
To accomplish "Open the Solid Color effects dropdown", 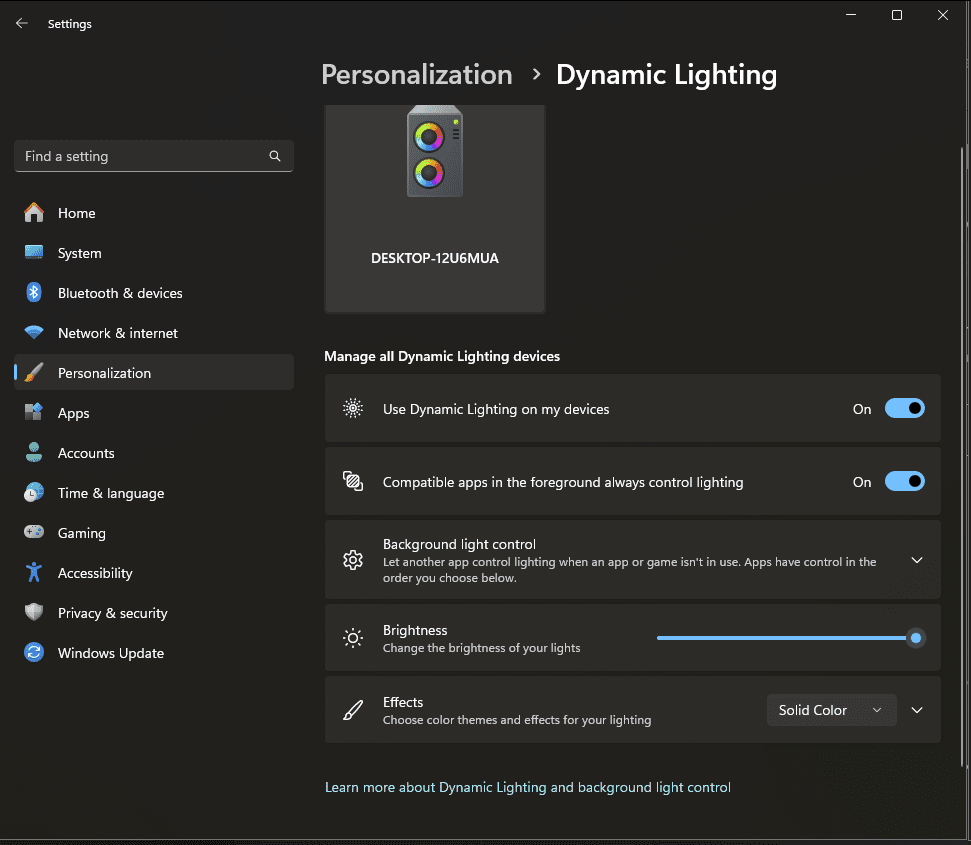I will [x=830, y=710].
